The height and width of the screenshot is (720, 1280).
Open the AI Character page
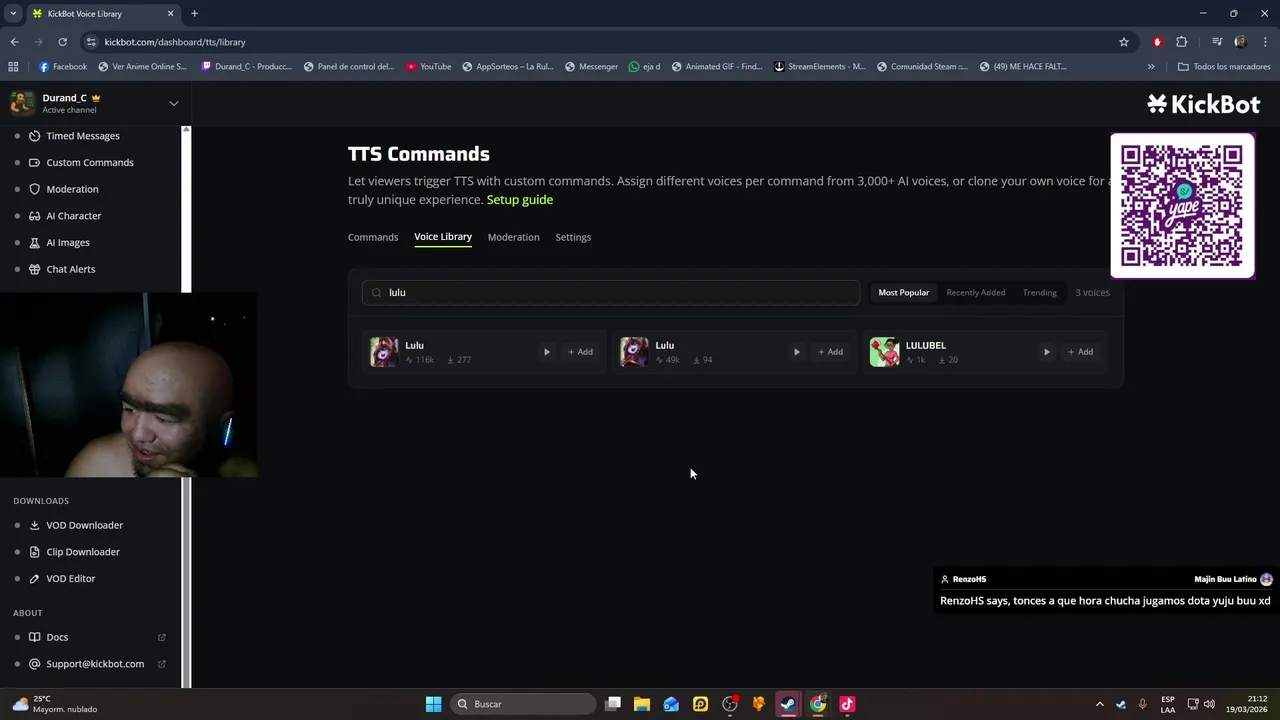coord(73,216)
